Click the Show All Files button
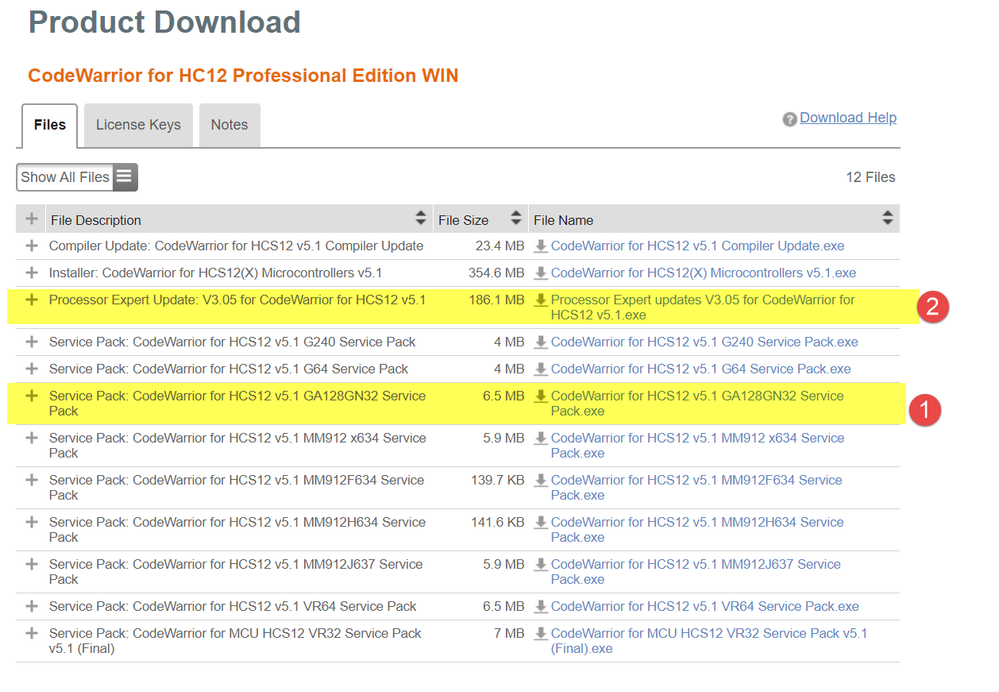This screenshot has height=692, width=999. pyautogui.click(x=77, y=177)
